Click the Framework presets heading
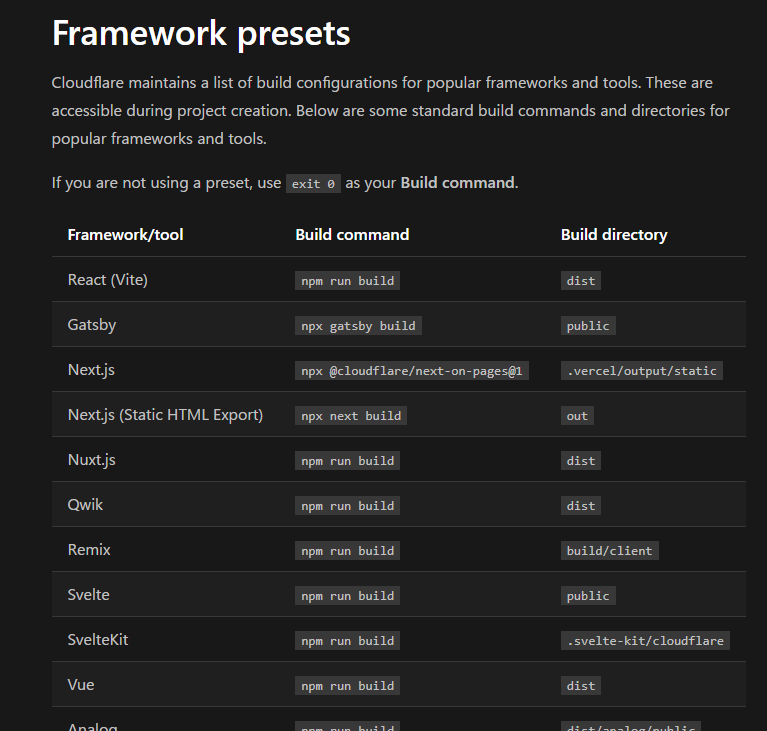Image resolution: width=767 pixels, height=731 pixels. pyautogui.click(x=201, y=34)
